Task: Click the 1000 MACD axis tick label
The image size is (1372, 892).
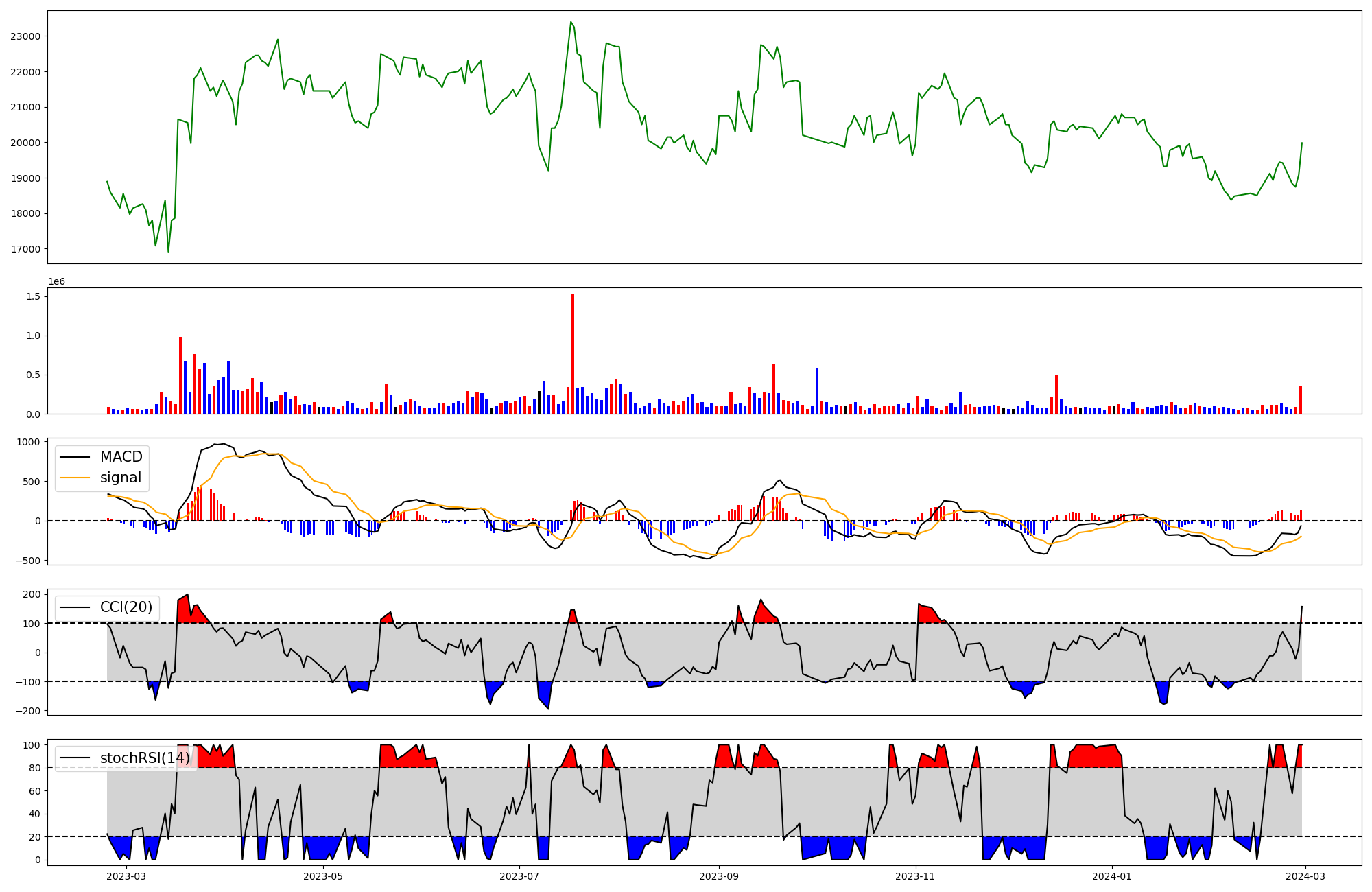Action: tap(28, 442)
